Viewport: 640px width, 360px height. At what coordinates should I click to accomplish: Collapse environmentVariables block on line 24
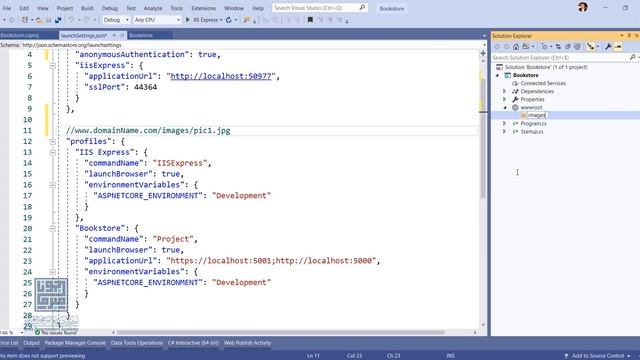coord(53,272)
